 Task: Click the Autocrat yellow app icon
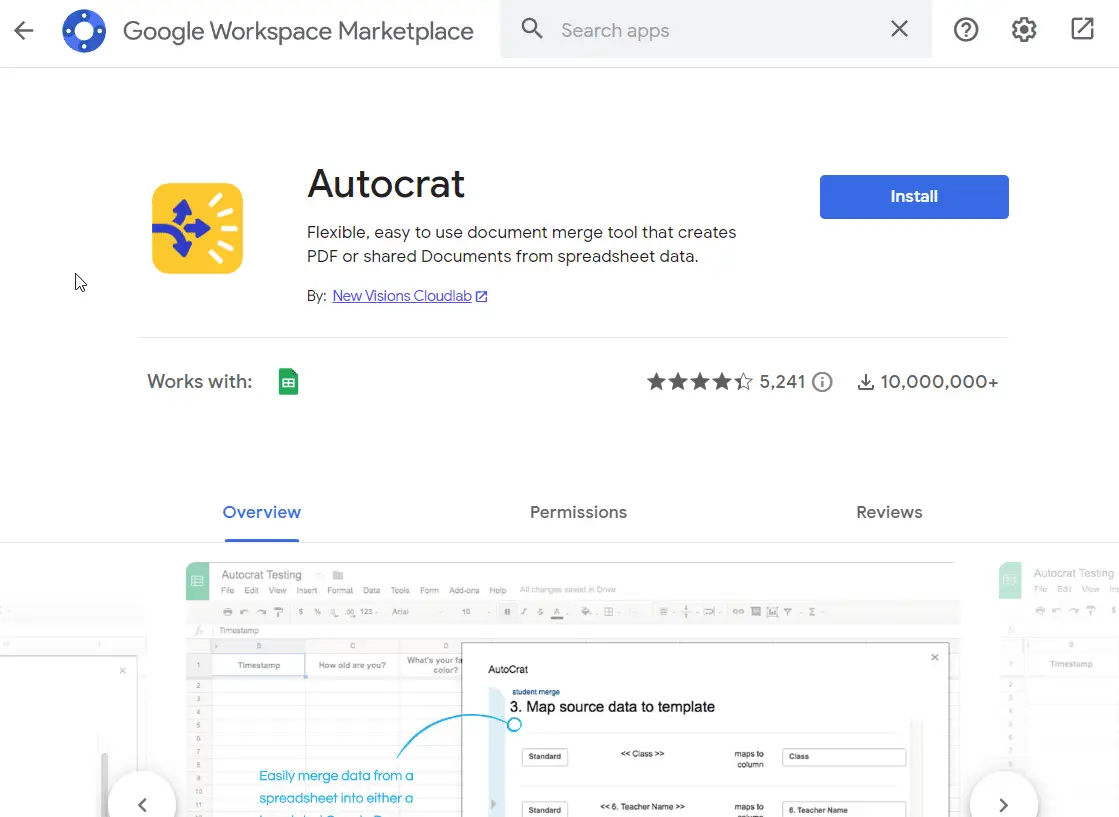point(197,228)
